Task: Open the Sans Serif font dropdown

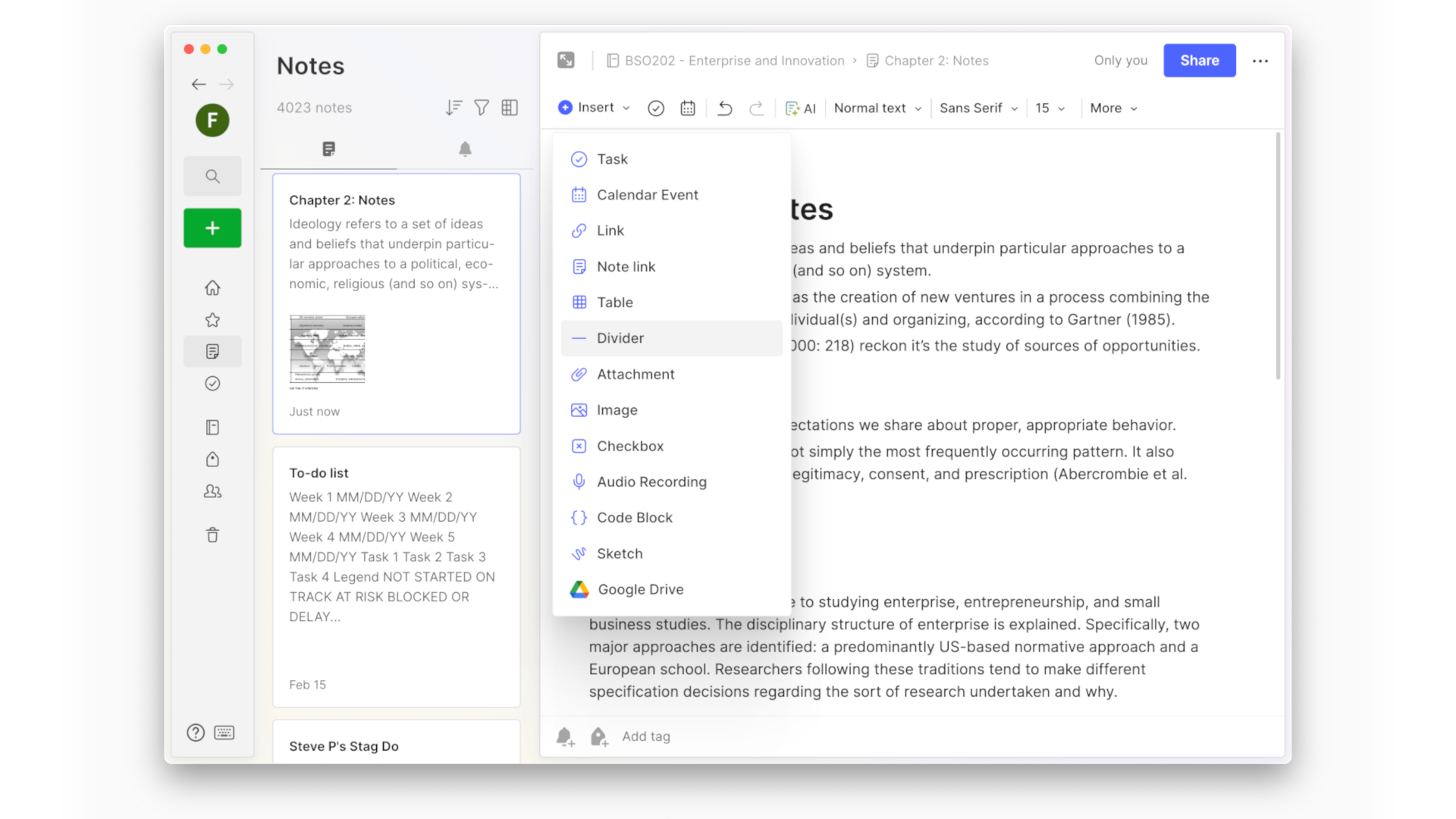Action: 977,108
